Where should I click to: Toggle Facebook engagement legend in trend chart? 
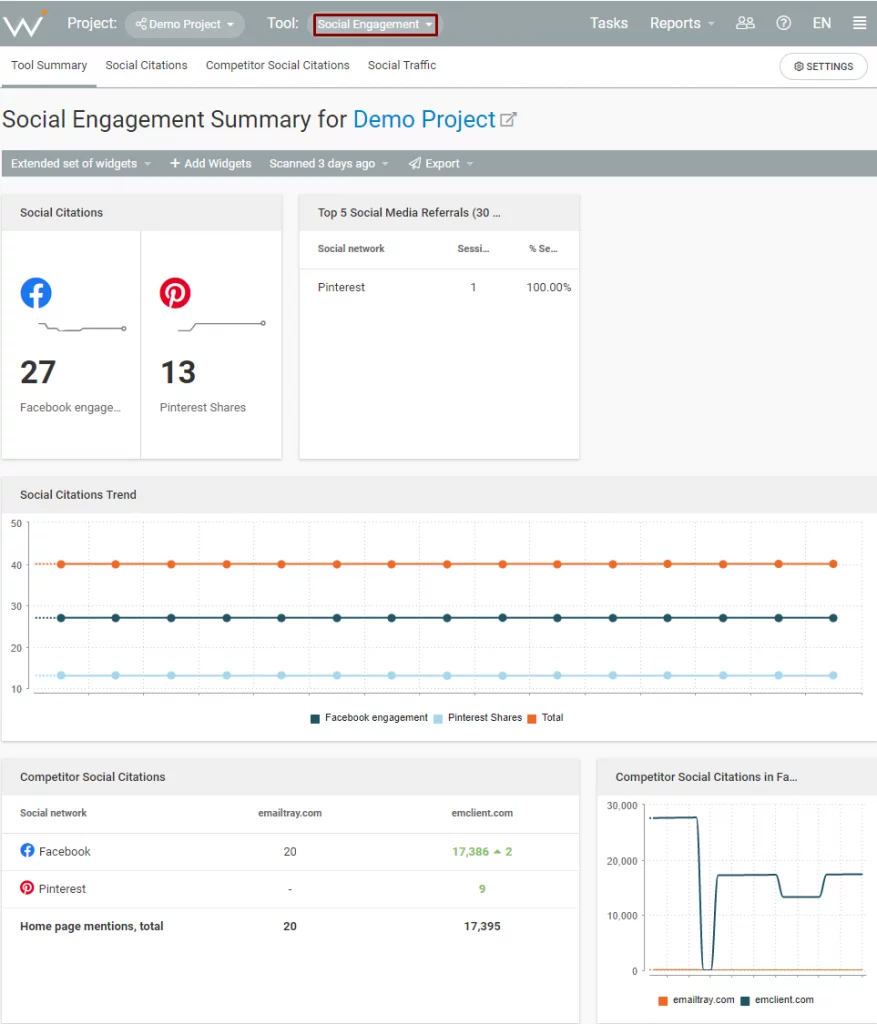point(369,718)
